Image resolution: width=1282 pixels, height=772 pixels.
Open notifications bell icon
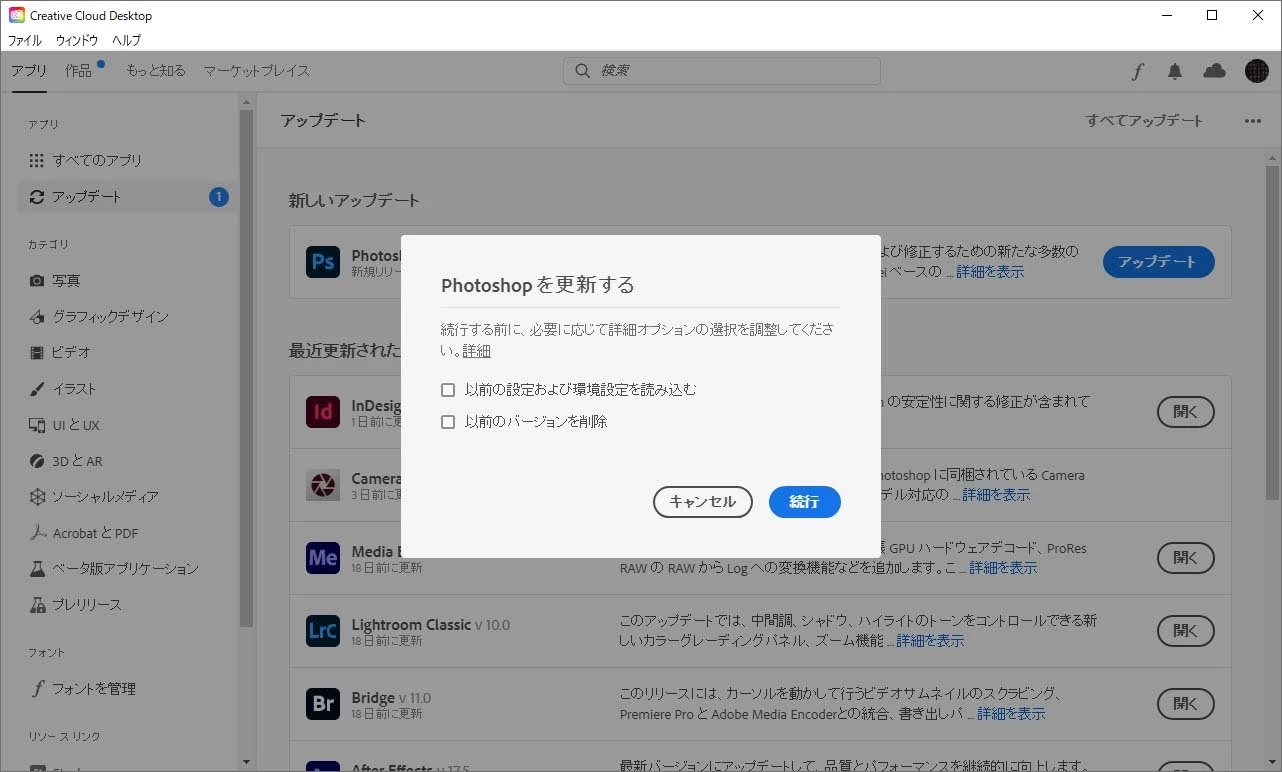pyautogui.click(x=1175, y=71)
